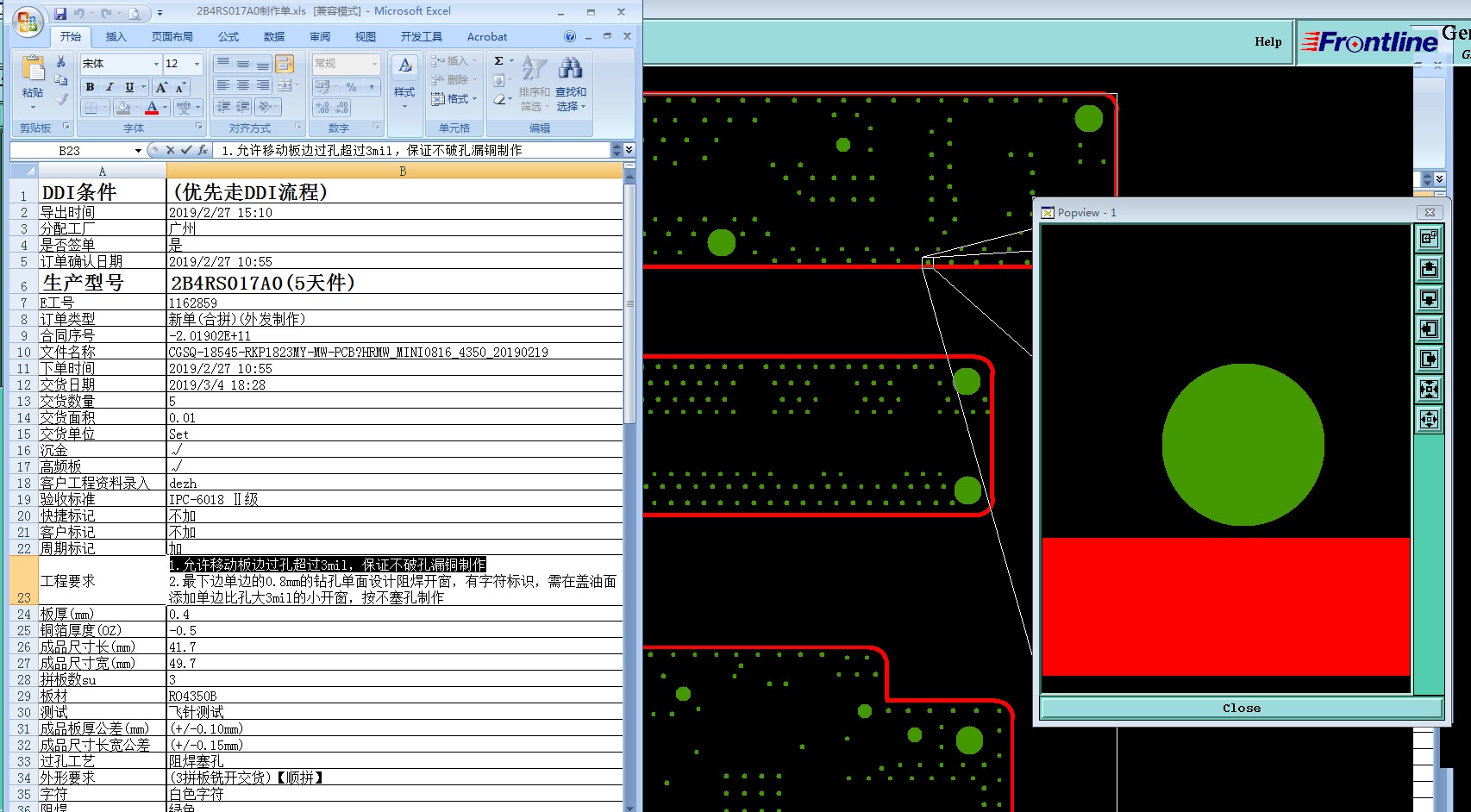The width and height of the screenshot is (1471, 812).
Task: Open the font group dialog launcher
Action: 200,127
